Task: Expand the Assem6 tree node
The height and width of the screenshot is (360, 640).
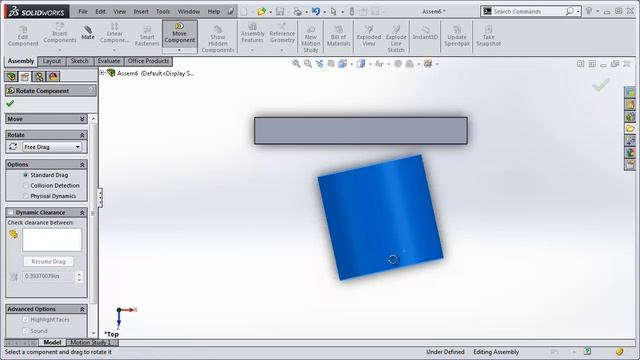Action: (102, 73)
